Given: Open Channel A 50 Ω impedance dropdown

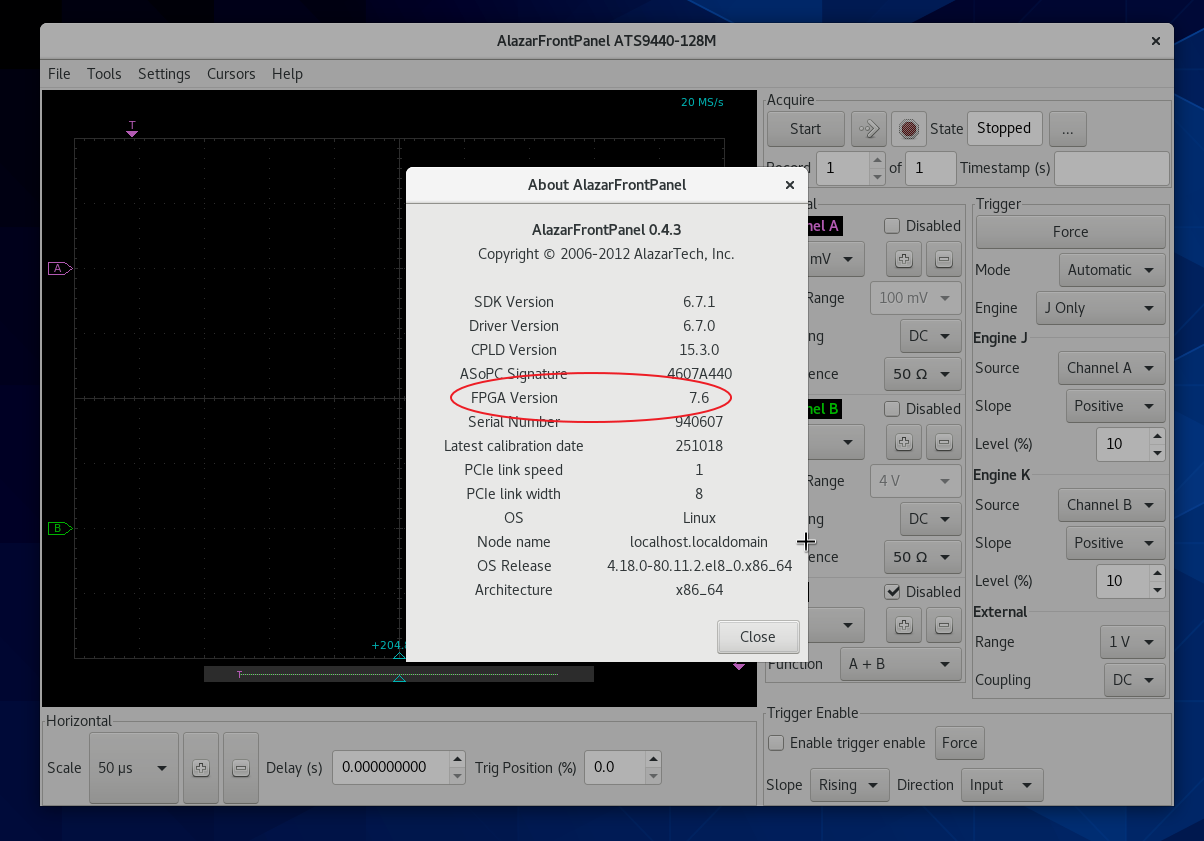Looking at the screenshot, I should (x=922, y=375).
